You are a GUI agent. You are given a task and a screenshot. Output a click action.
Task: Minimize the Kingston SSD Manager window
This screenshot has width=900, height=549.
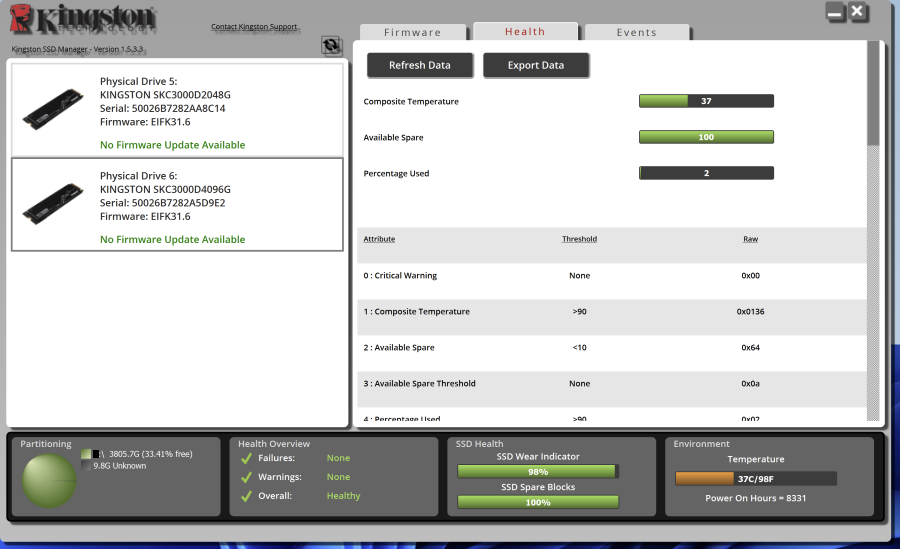tap(835, 12)
